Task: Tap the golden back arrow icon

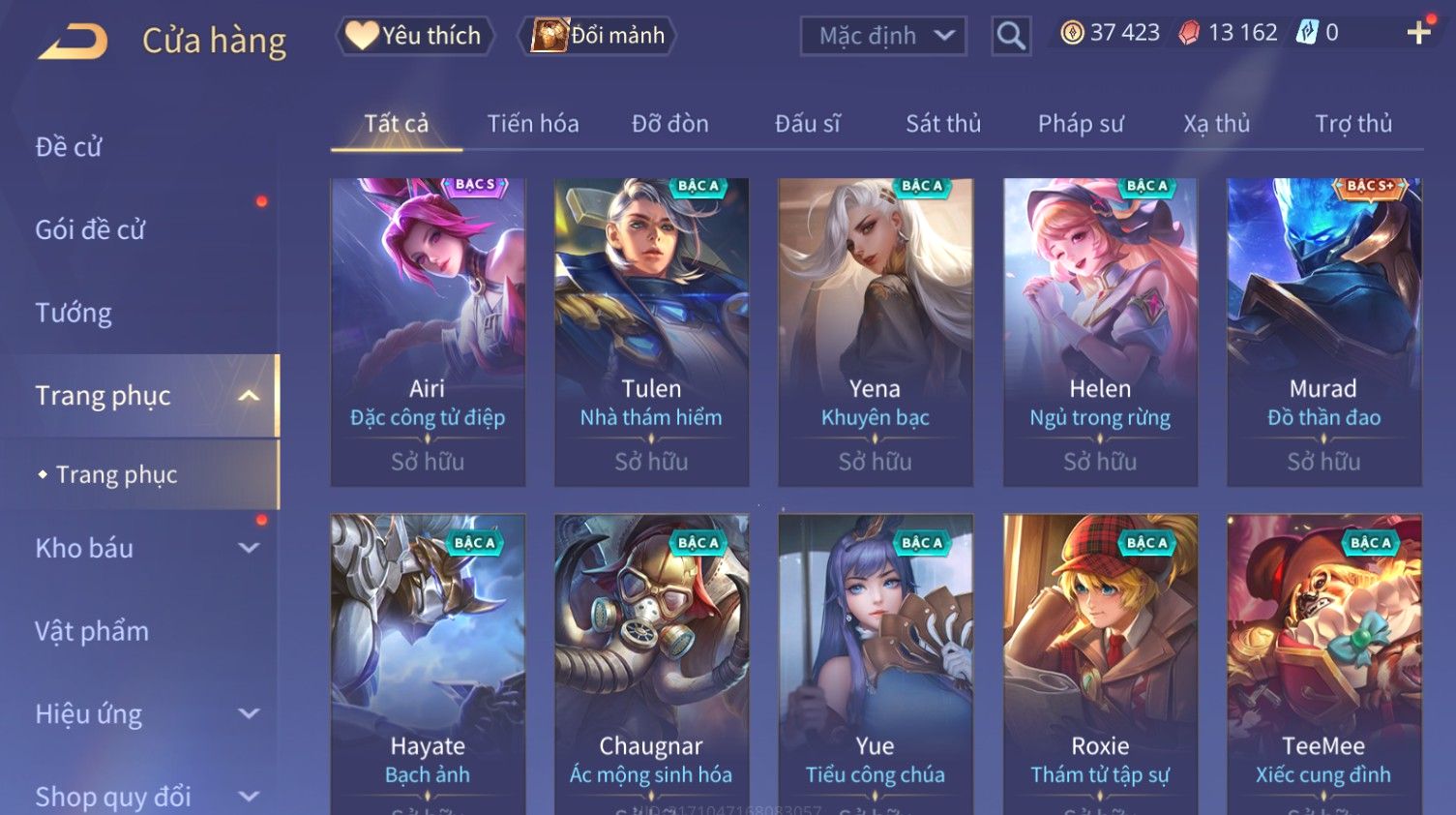Action: (73, 42)
